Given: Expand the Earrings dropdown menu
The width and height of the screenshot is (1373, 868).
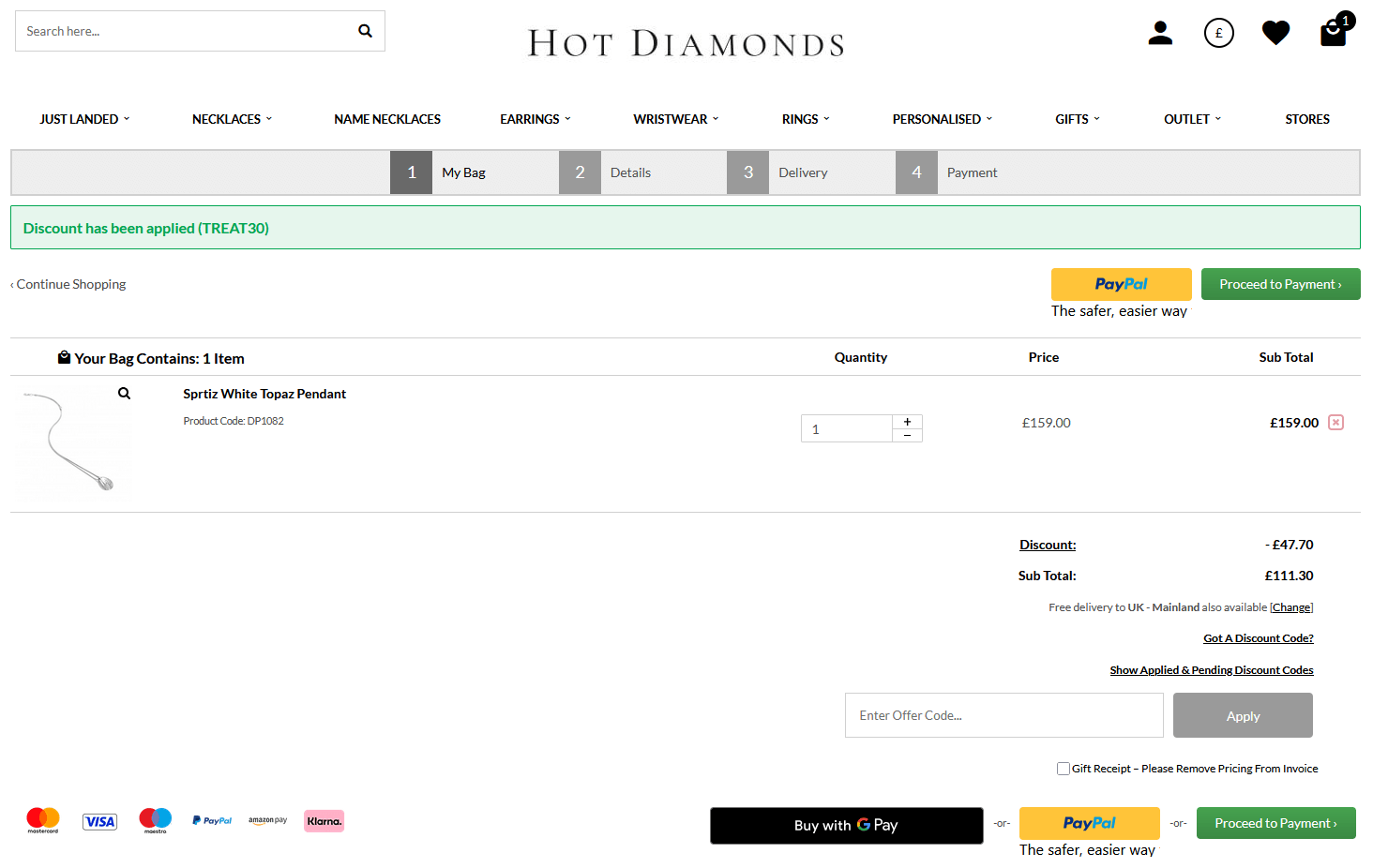Looking at the screenshot, I should point(535,119).
